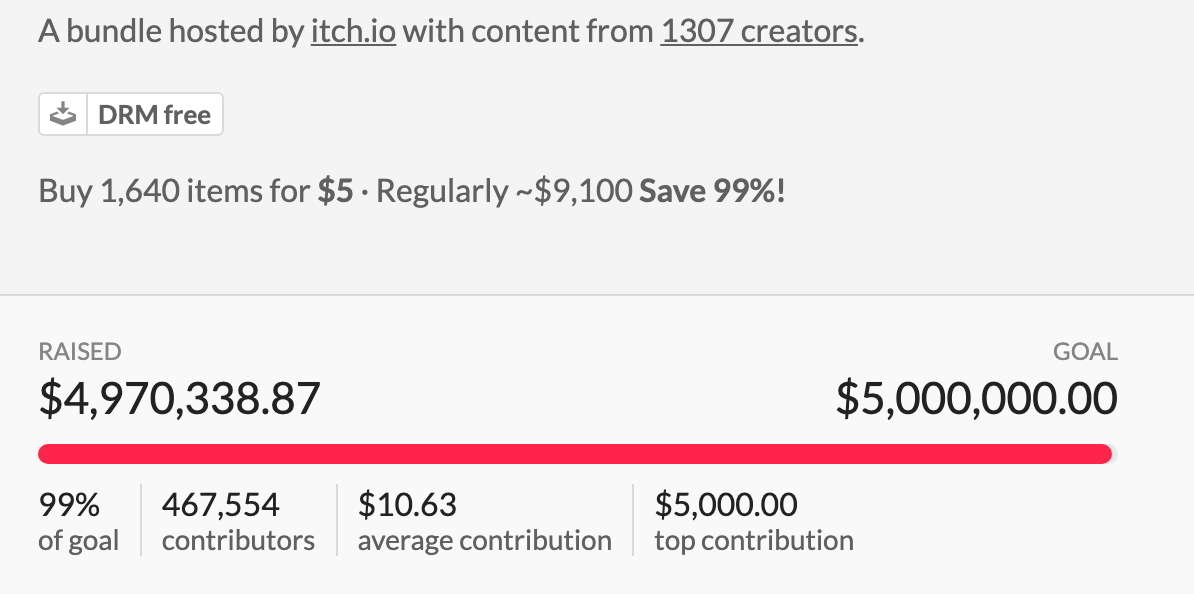Open the 1307 creators link
Image resolution: width=1194 pixels, height=594 pixels.
(x=758, y=31)
